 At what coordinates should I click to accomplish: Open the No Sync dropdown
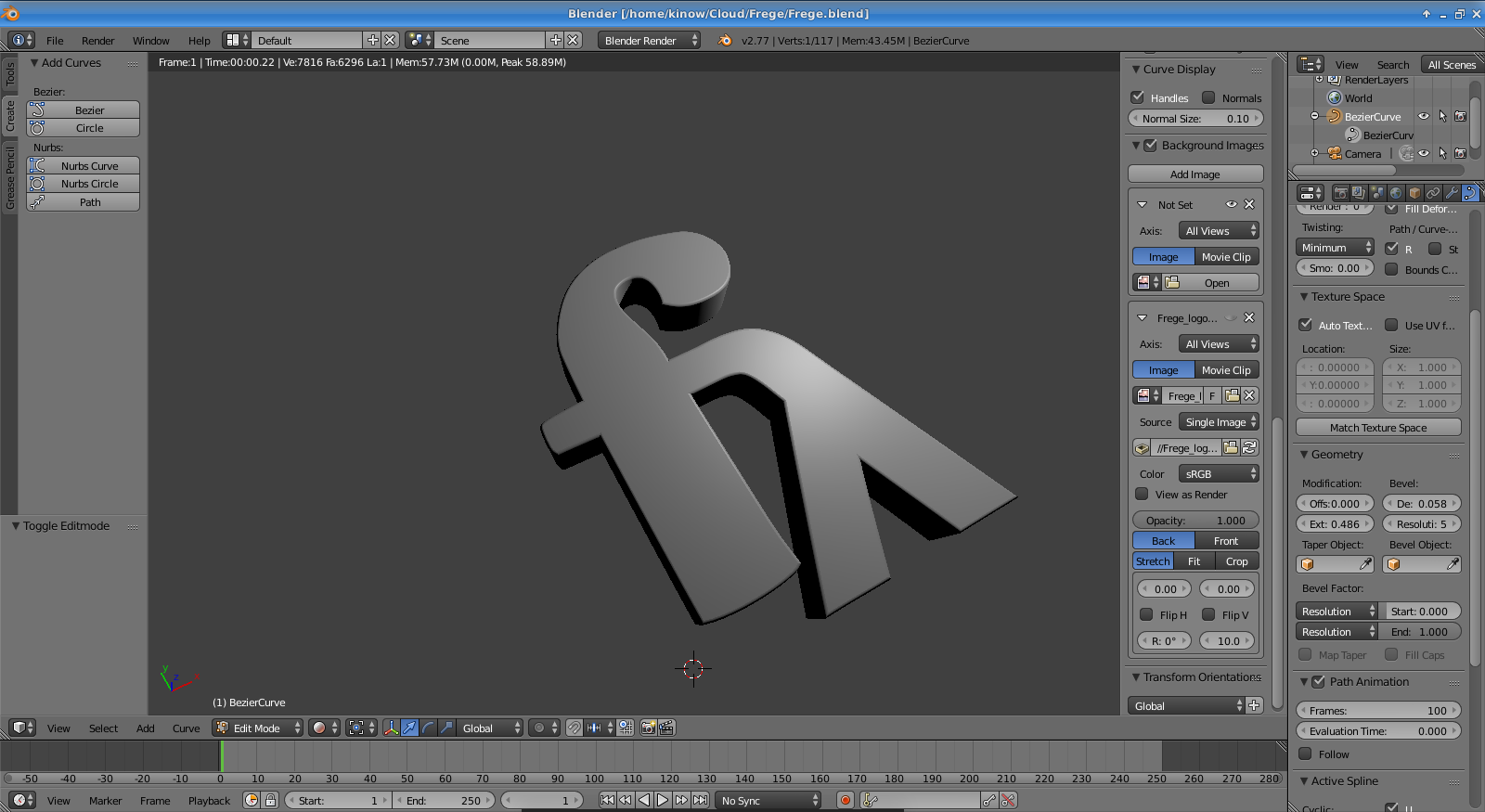(x=768, y=800)
